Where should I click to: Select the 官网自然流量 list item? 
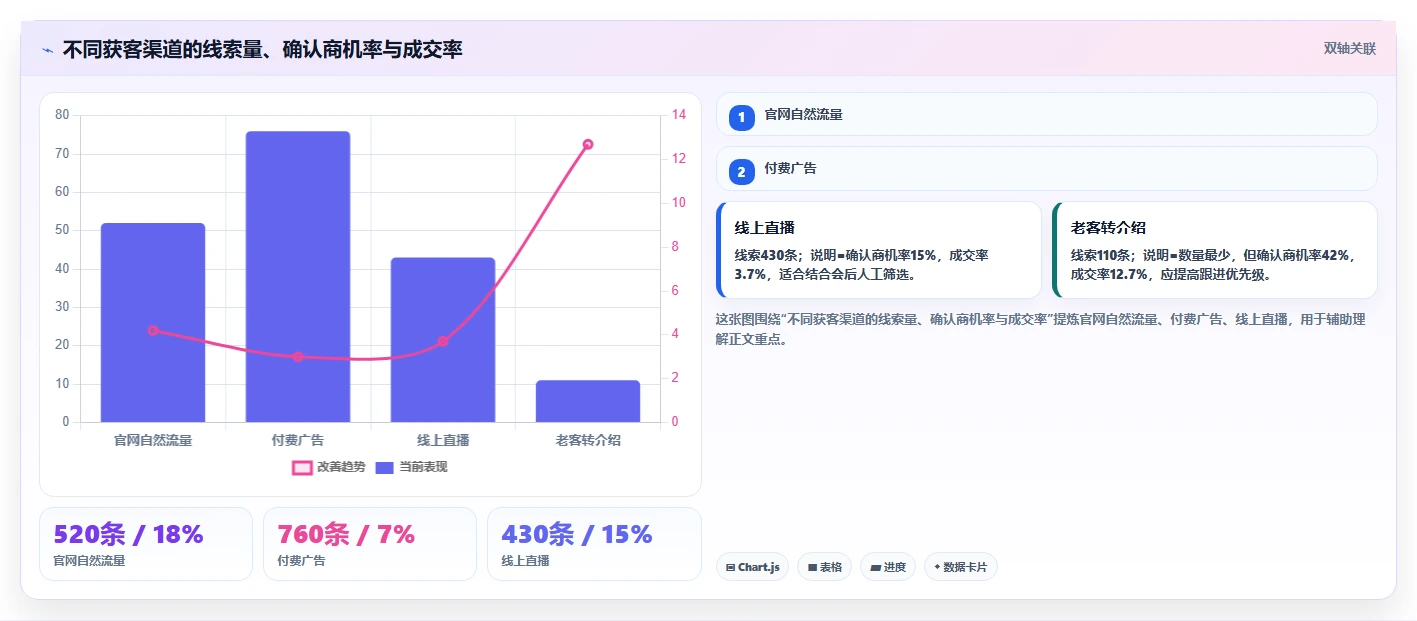(1047, 114)
